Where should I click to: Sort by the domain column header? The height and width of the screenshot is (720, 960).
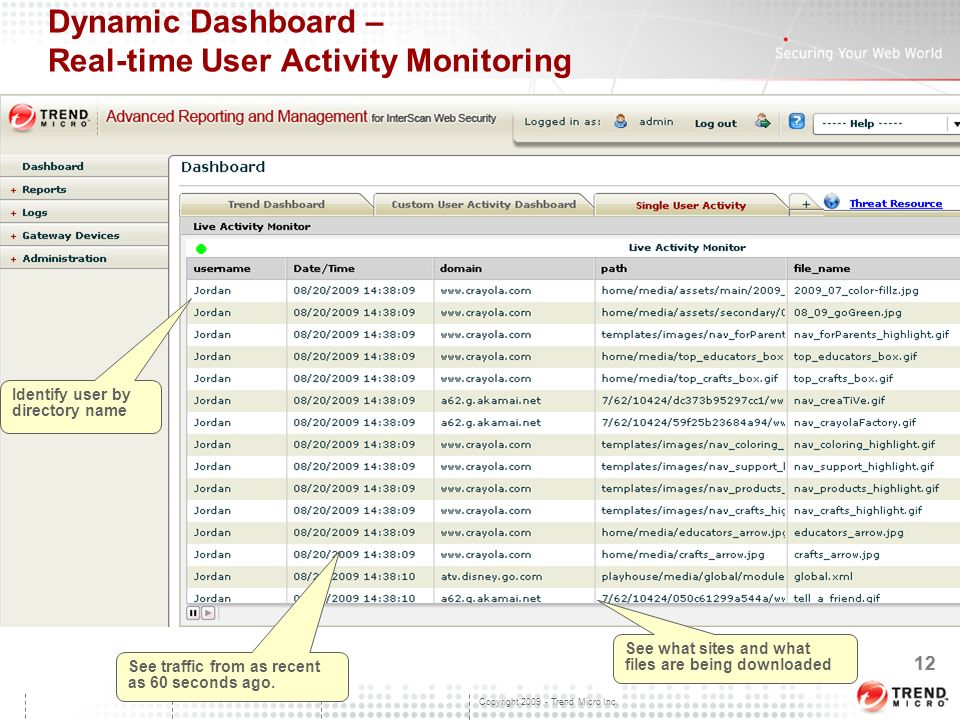514,268
